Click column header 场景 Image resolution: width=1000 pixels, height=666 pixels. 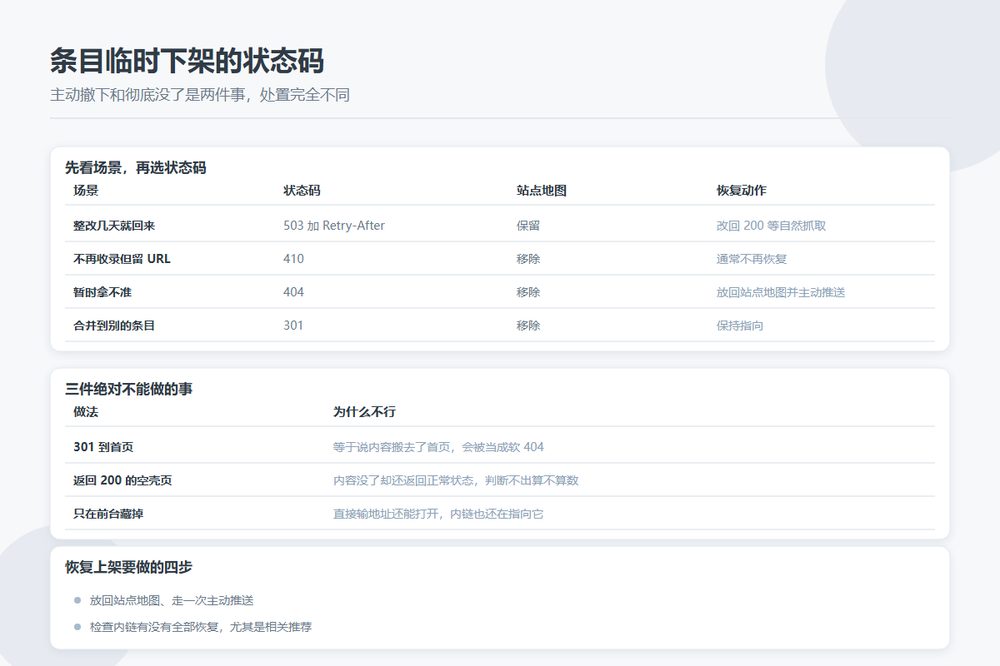[86, 190]
